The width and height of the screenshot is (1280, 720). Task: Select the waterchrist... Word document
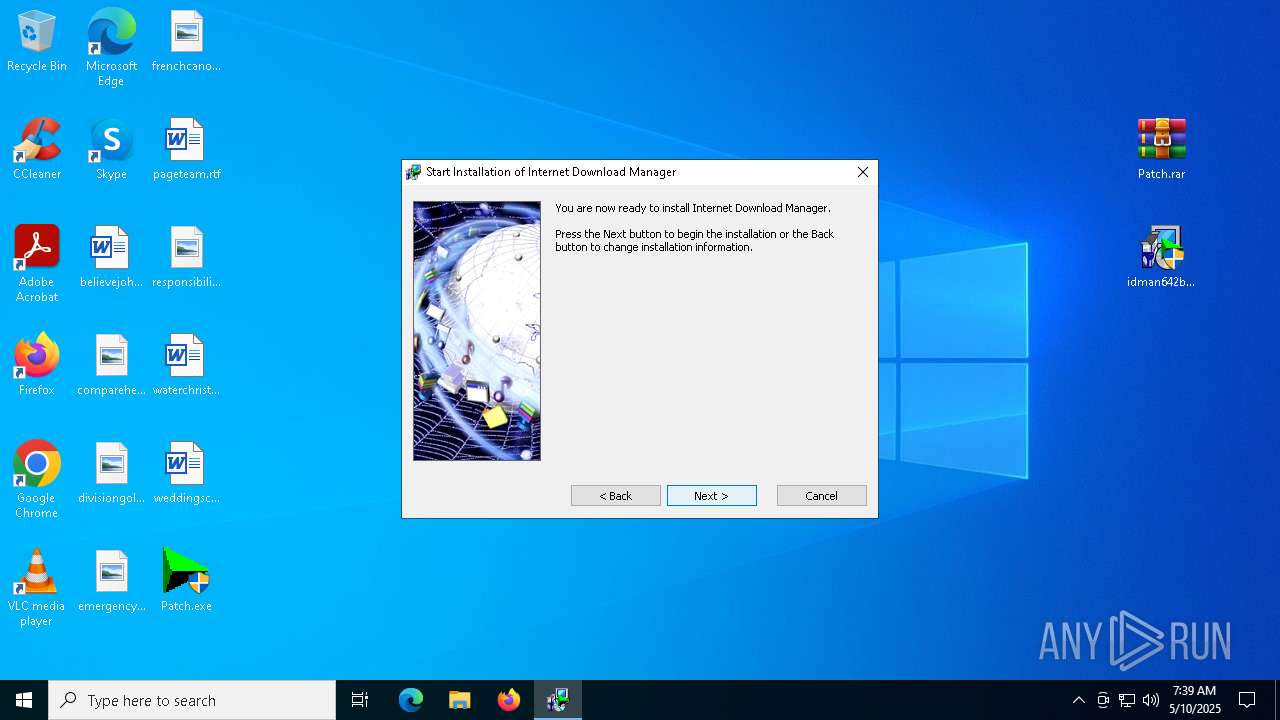(x=186, y=365)
